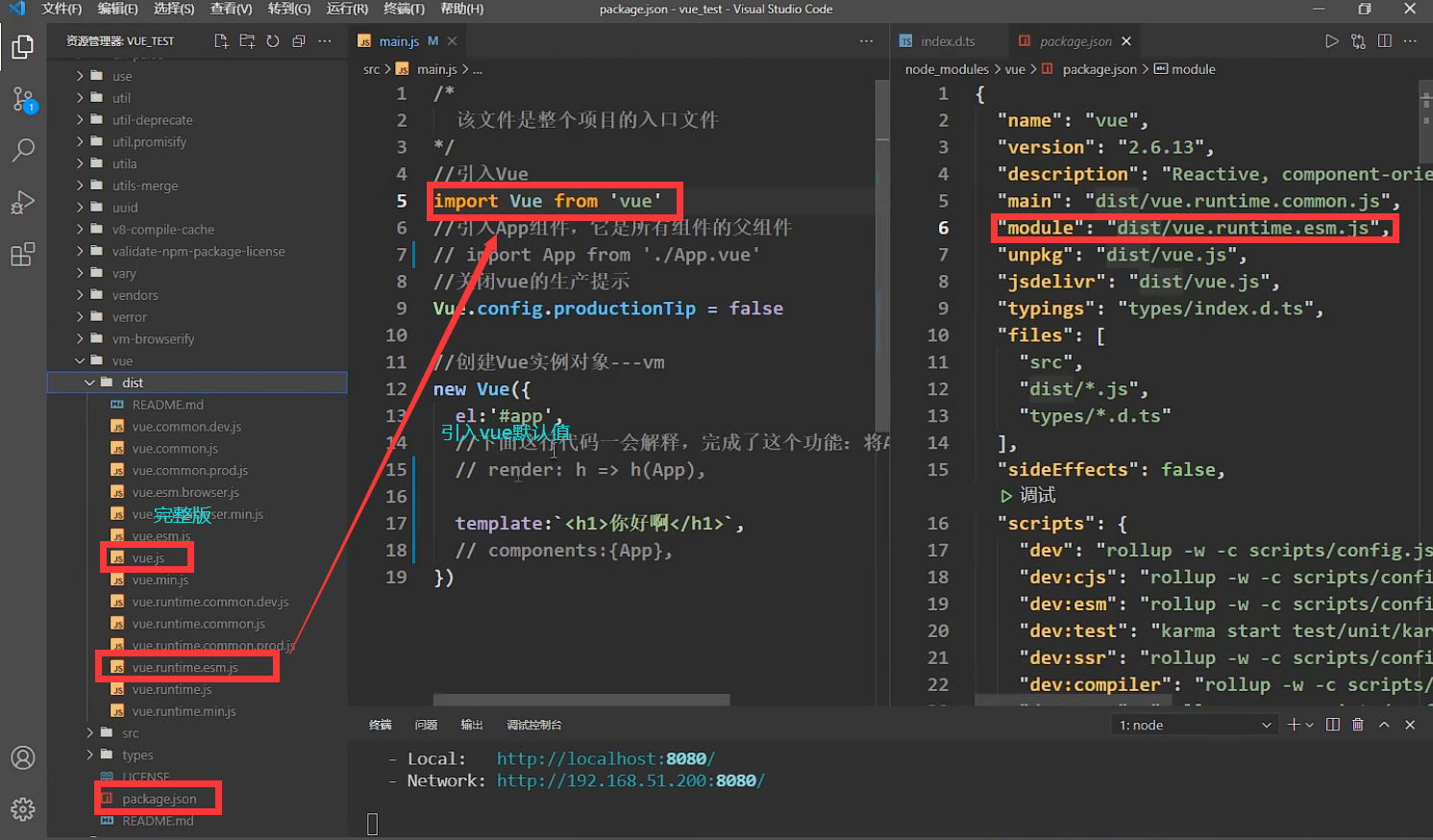This screenshot has width=1433, height=840.
Task: Open Source Control view in activity bar
Action: pos(23,99)
